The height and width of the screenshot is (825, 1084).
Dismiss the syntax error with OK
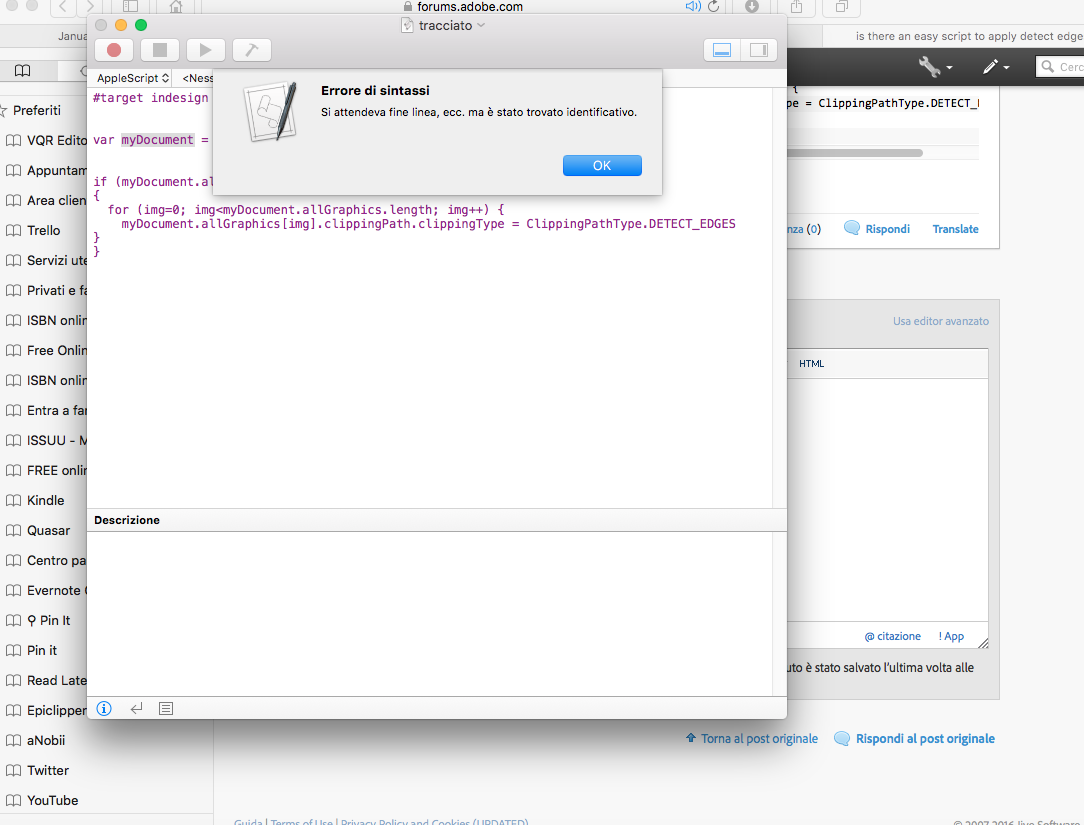coord(602,165)
